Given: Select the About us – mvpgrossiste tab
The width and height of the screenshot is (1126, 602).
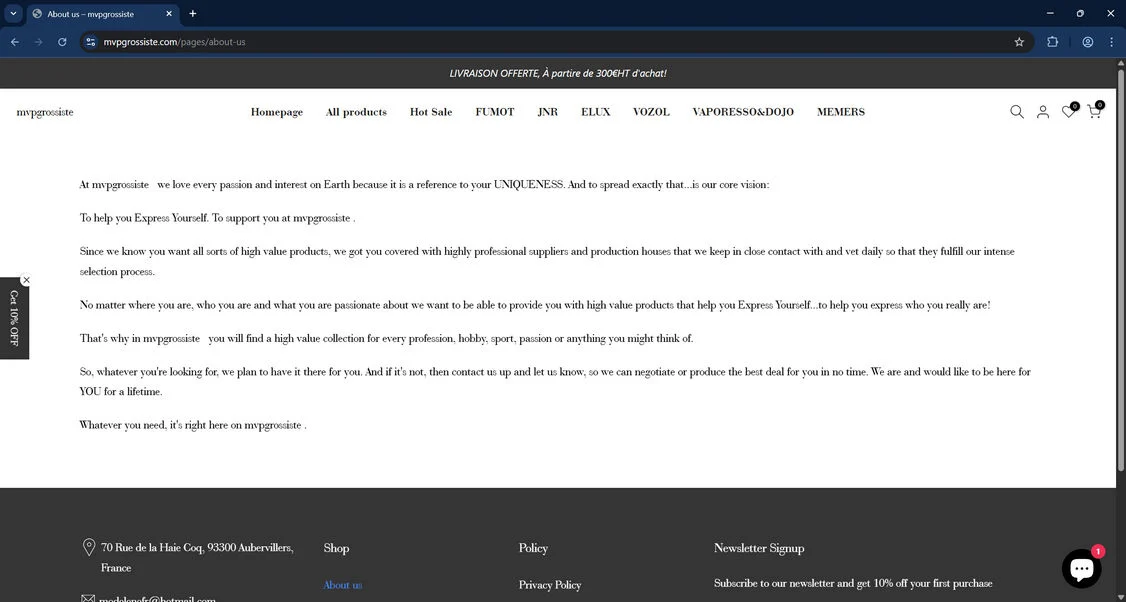Looking at the screenshot, I should (103, 14).
